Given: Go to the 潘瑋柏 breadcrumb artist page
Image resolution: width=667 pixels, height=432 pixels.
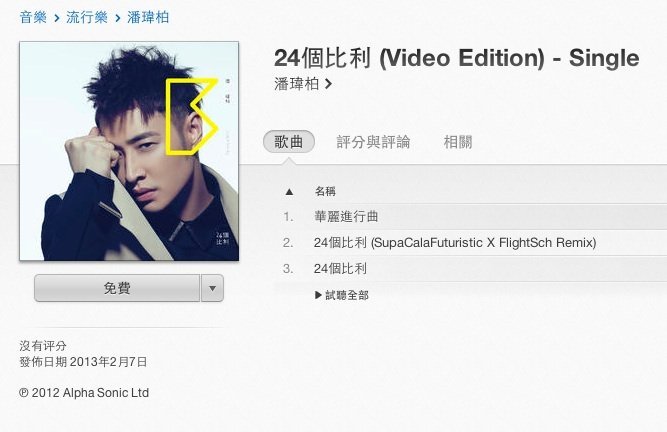Looking at the screenshot, I should (x=148, y=17).
